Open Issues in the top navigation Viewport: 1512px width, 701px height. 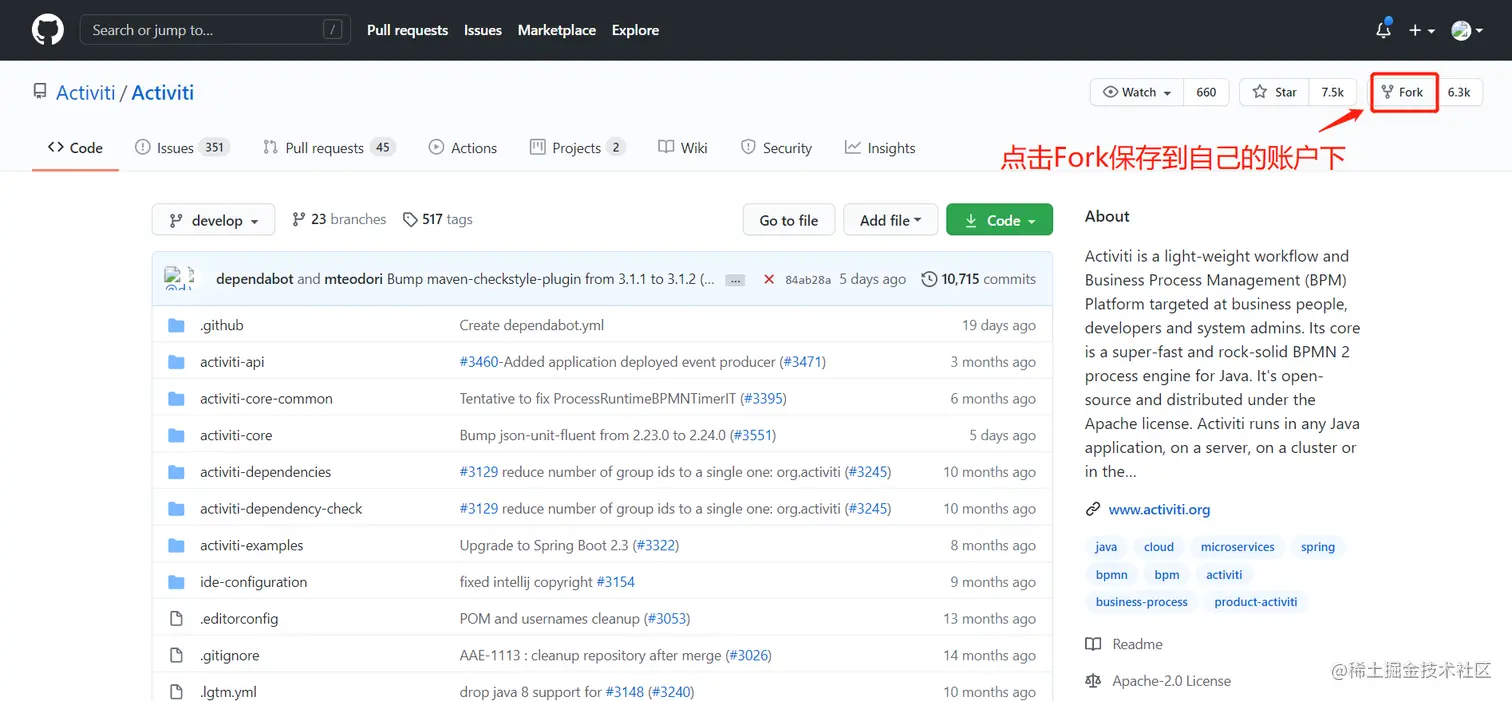(483, 30)
